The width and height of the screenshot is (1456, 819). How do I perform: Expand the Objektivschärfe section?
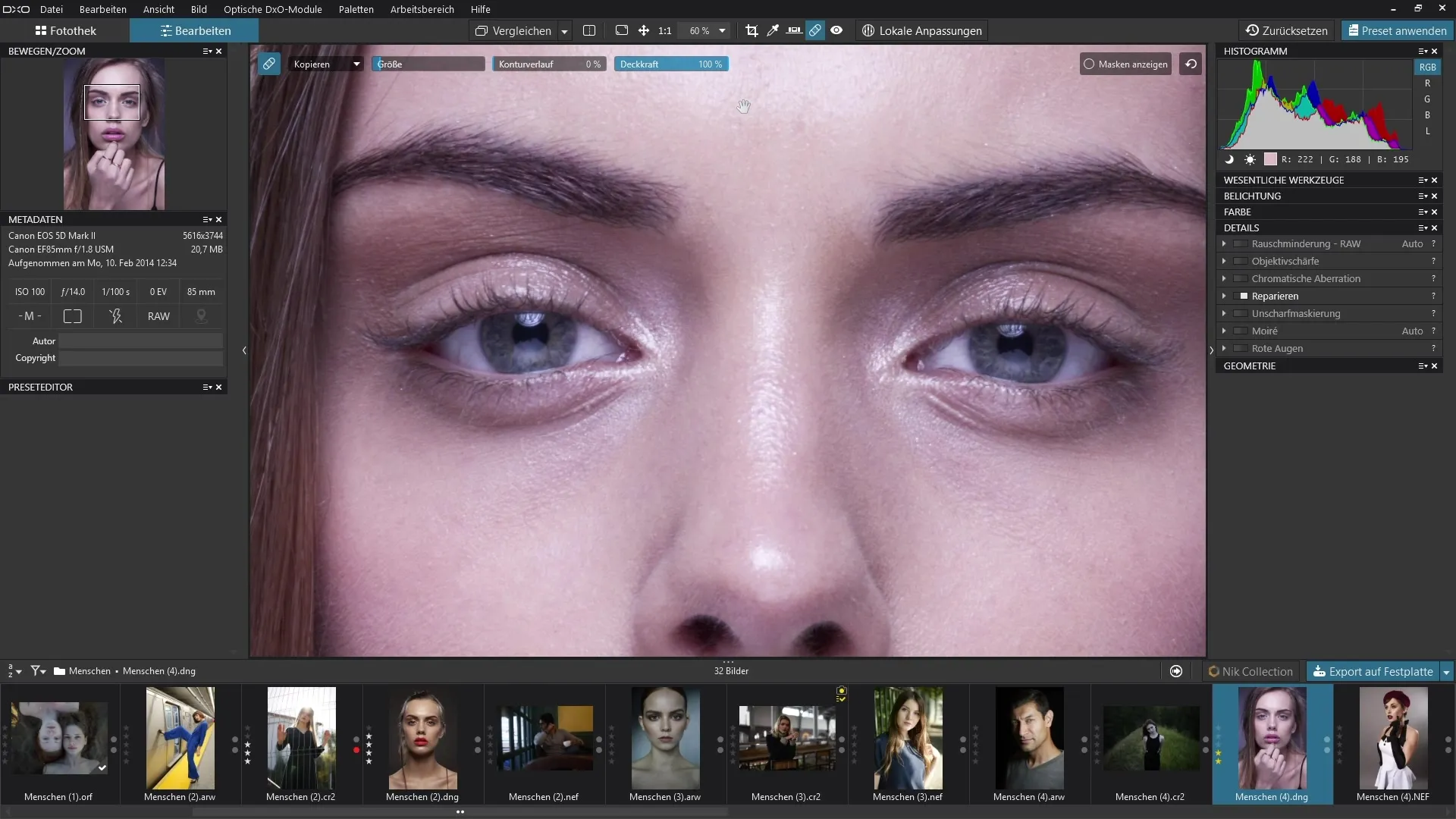tap(1223, 261)
